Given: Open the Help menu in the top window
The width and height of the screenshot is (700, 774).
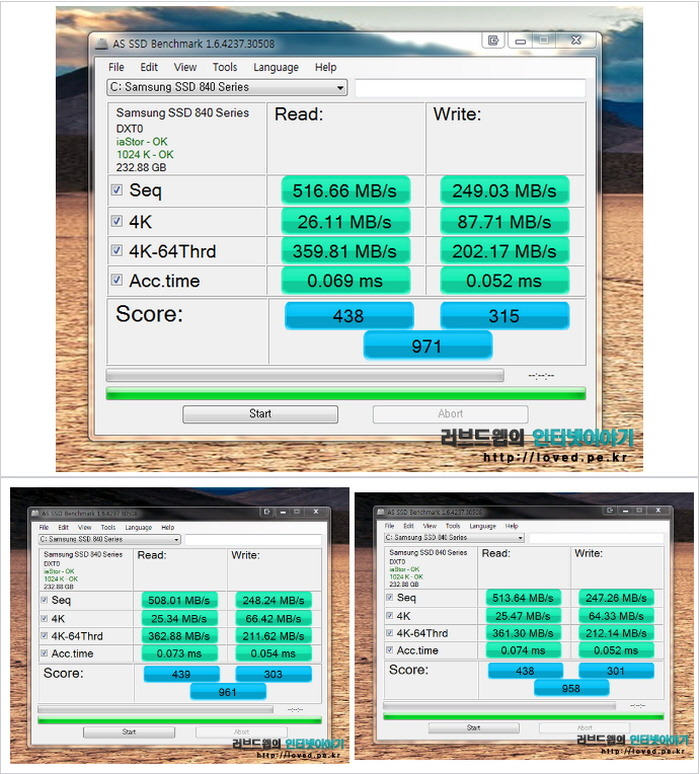Looking at the screenshot, I should pyautogui.click(x=326, y=67).
